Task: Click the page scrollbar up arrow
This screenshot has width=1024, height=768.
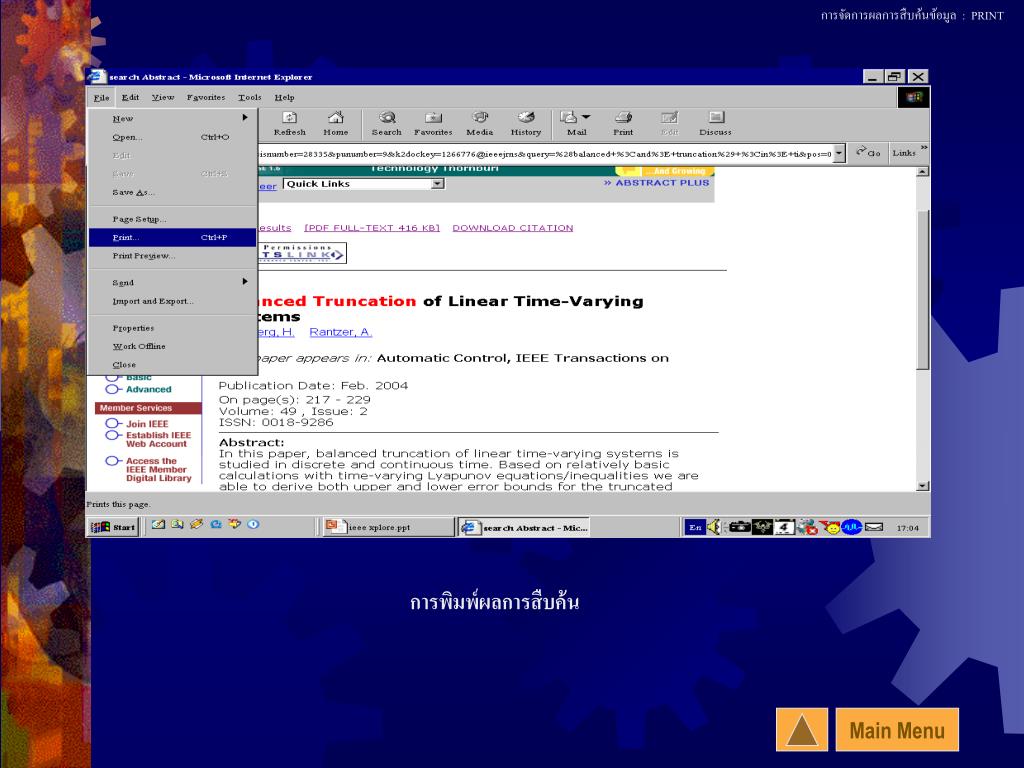Action: [923, 172]
